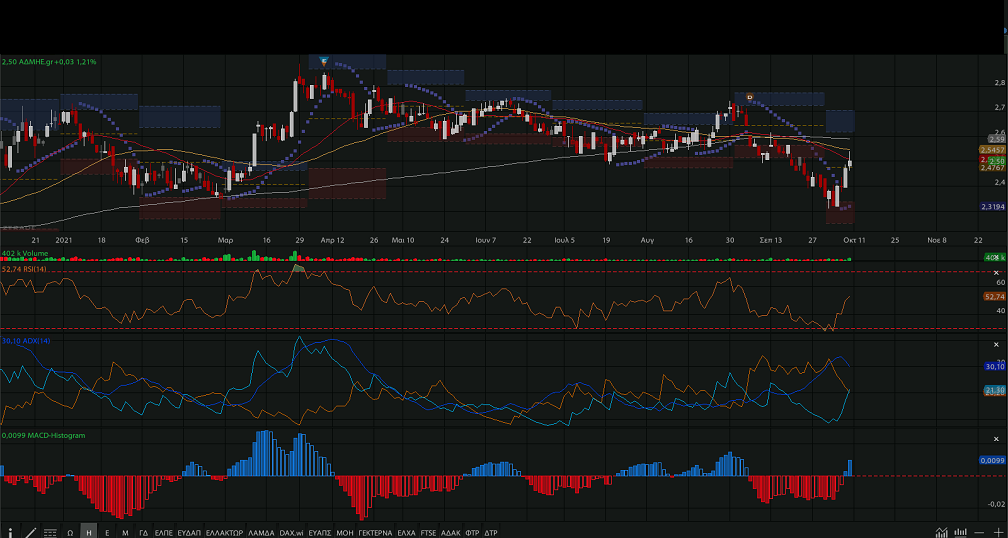Open the indicators chart icon at bottom right

942,532
